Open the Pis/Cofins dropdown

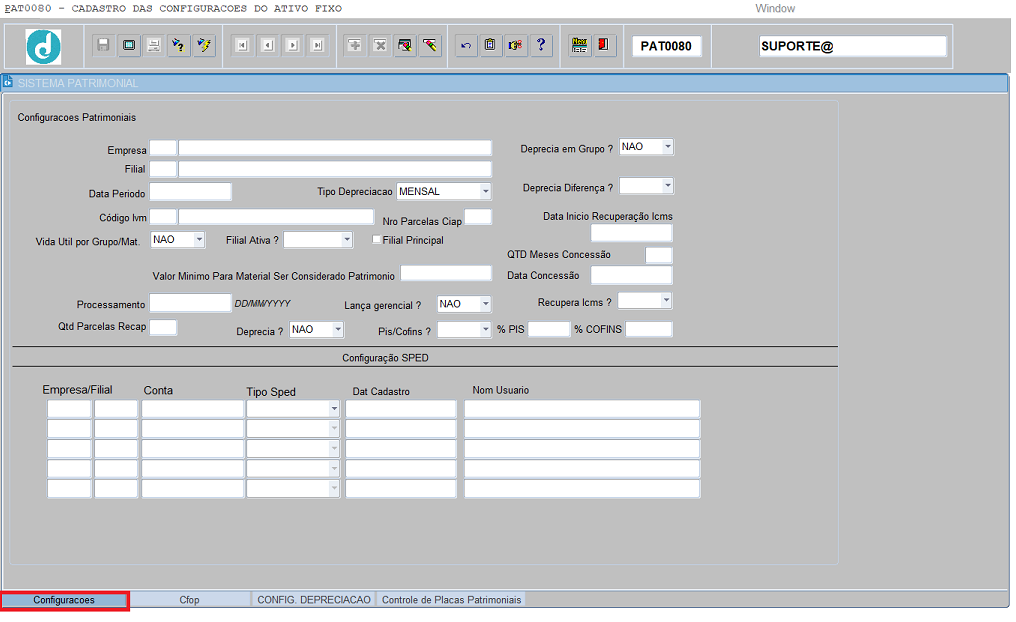click(485, 329)
